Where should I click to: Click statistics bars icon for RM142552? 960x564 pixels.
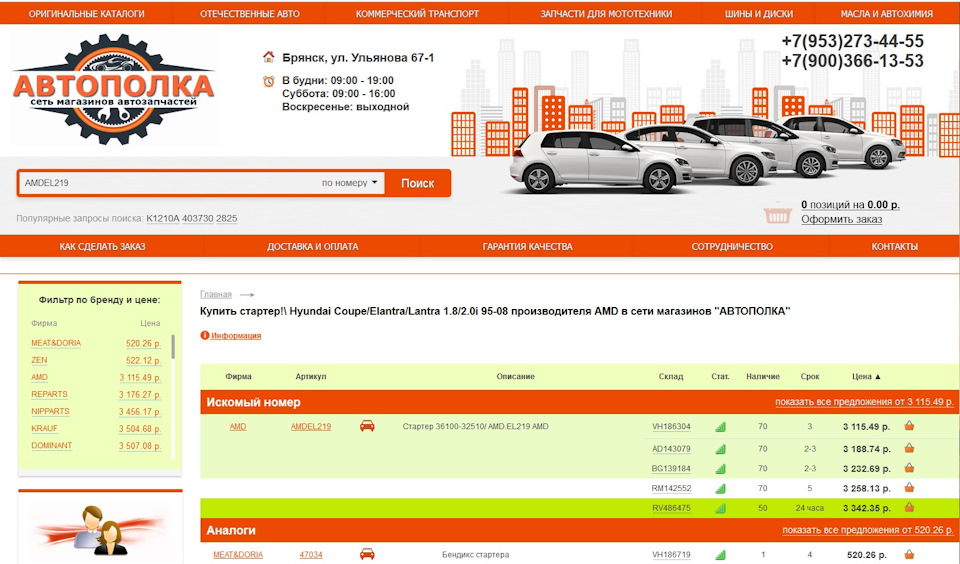click(721, 488)
